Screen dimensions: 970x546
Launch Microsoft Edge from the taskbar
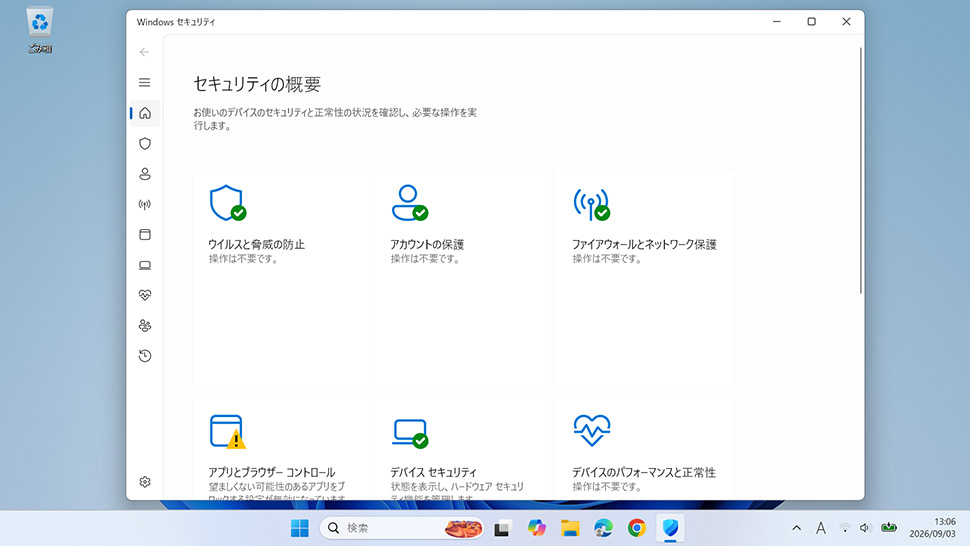click(603, 528)
